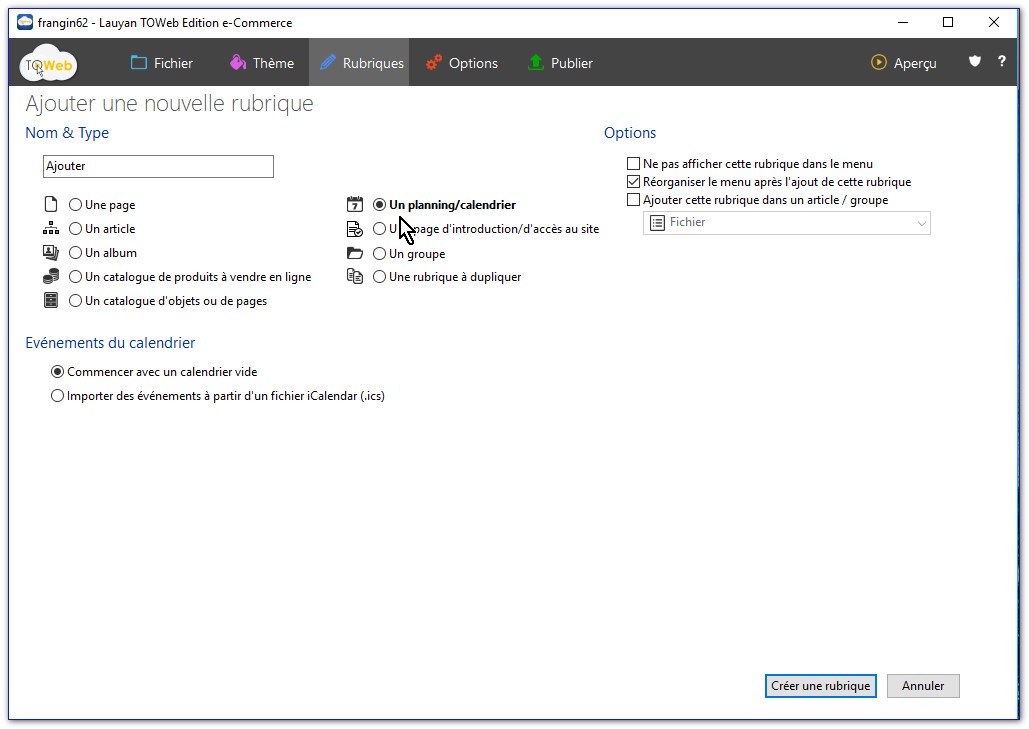Uncheck Réorganiser le menu après l'ajout
This screenshot has height=729, width=1029.
tap(633, 182)
